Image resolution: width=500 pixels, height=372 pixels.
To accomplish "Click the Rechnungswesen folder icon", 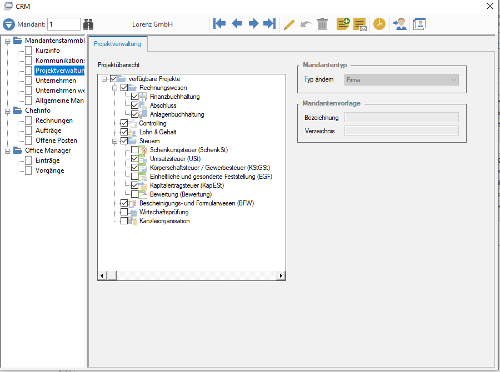I will click(x=132, y=88).
